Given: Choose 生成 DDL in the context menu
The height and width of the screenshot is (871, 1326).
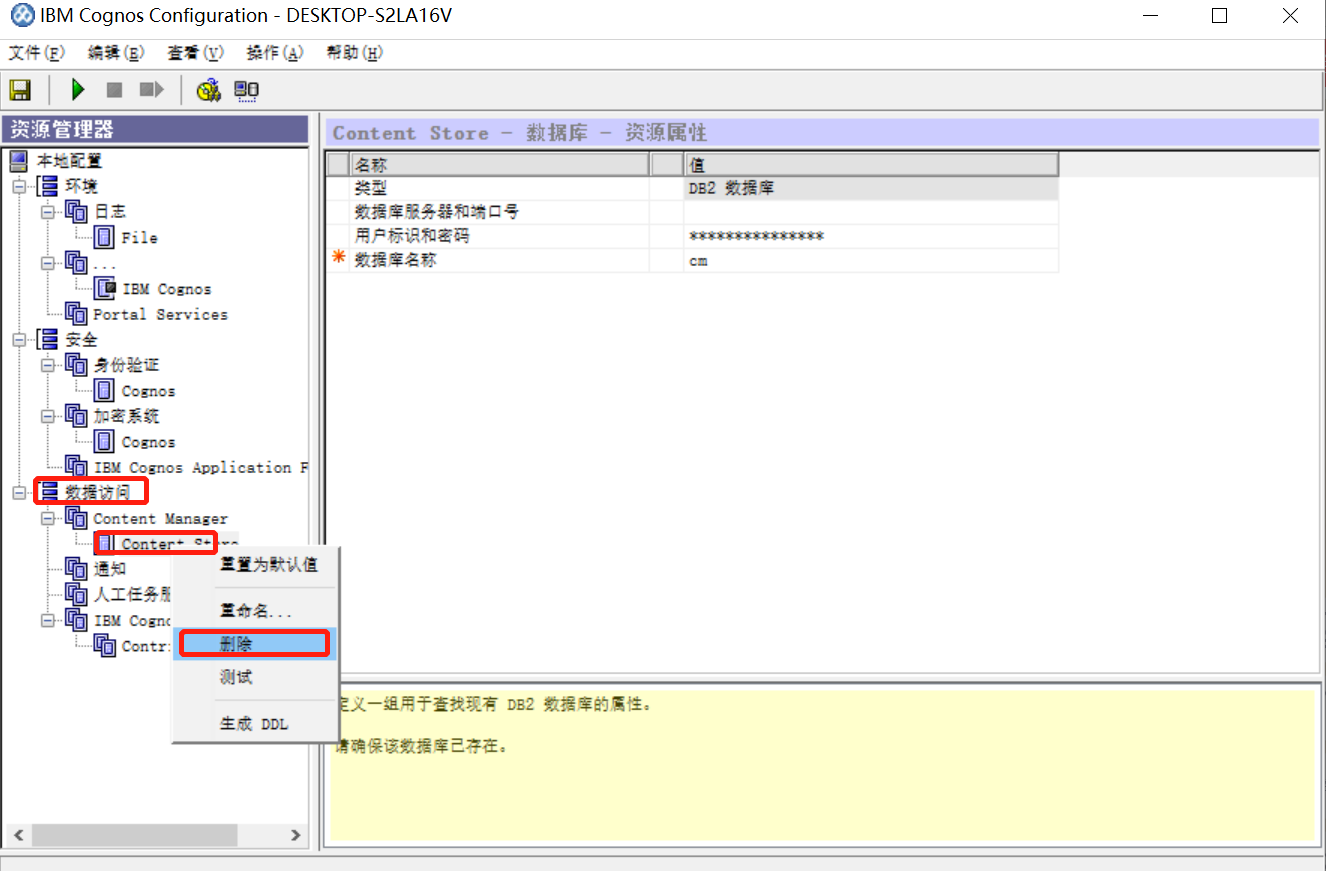Looking at the screenshot, I should pyautogui.click(x=255, y=723).
